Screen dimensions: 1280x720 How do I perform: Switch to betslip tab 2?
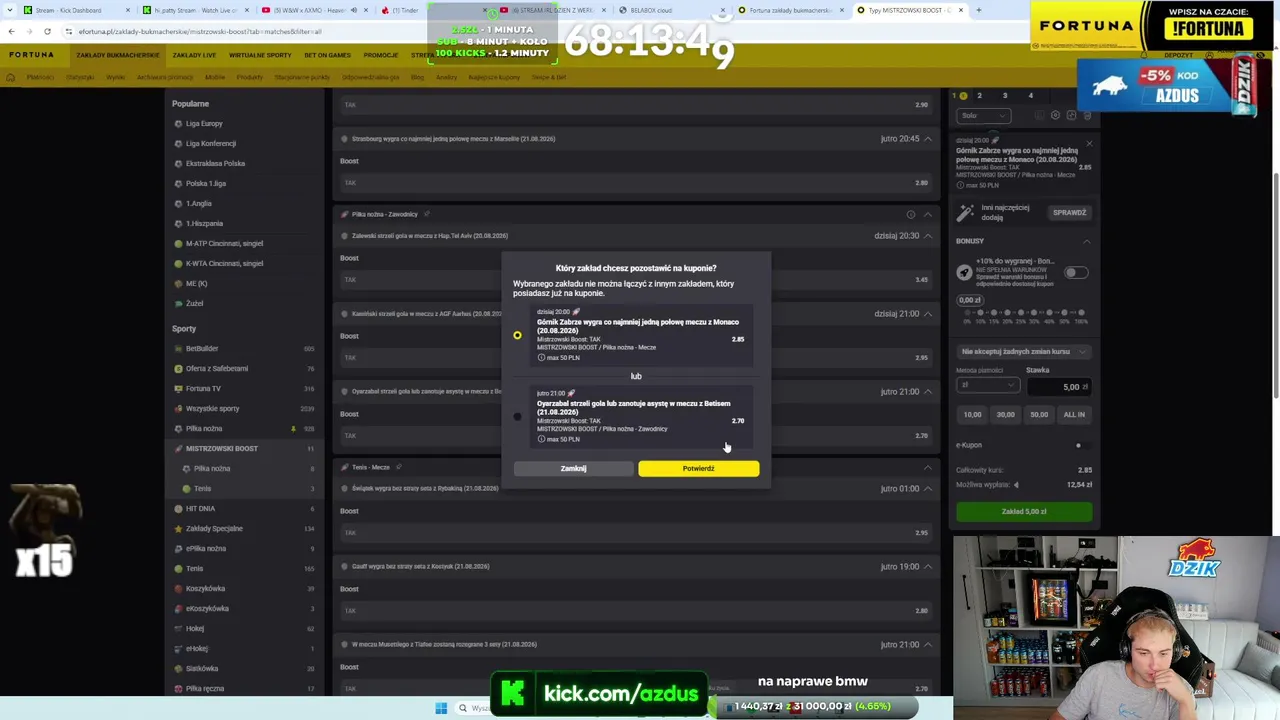(x=979, y=96)
